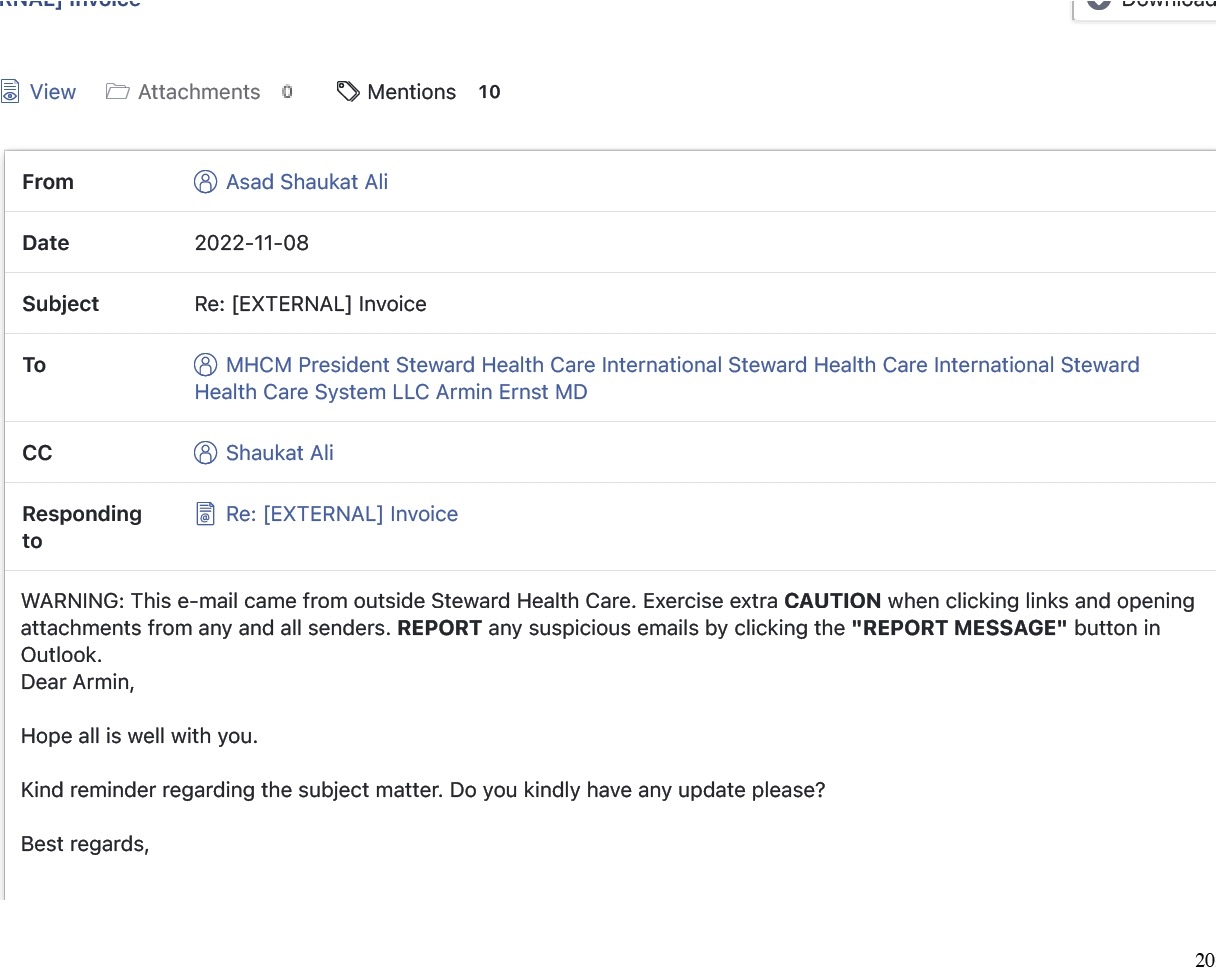Open sender Asad Shaukat Ali's profile link

point(307,182)
